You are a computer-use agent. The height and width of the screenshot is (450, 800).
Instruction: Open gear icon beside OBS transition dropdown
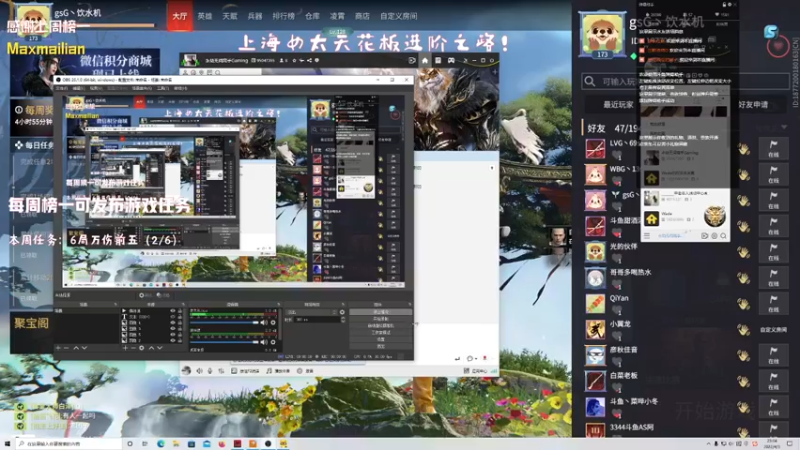coord(342,312)
